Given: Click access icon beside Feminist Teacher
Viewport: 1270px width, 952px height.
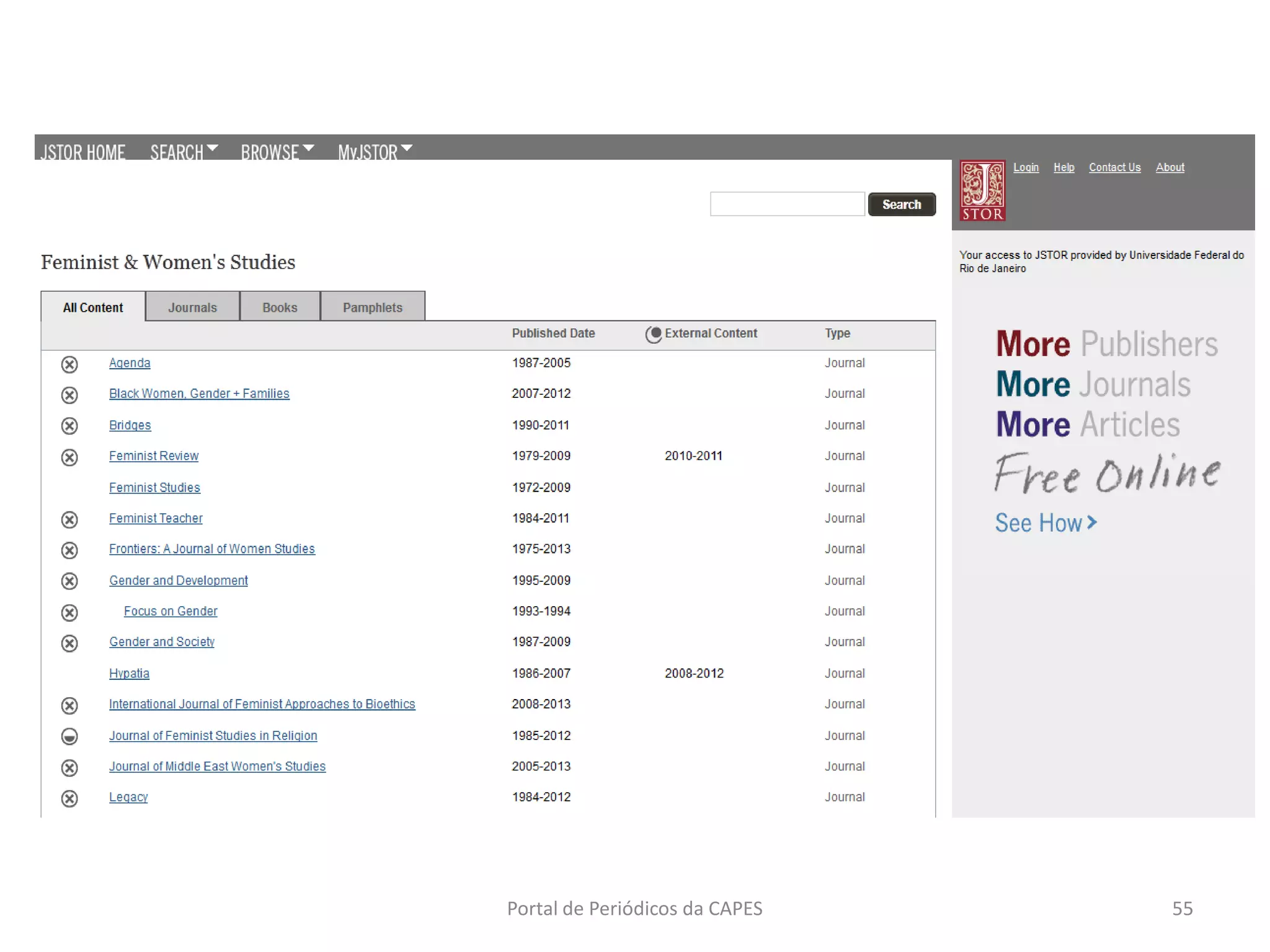Looking at the screenshot, I should (69, 519).
